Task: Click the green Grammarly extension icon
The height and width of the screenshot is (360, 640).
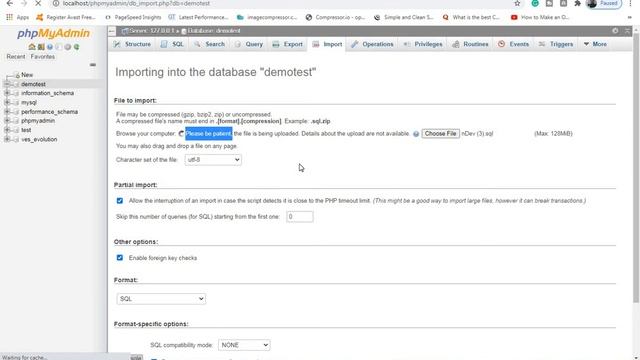Action: [x=535, y=4]
